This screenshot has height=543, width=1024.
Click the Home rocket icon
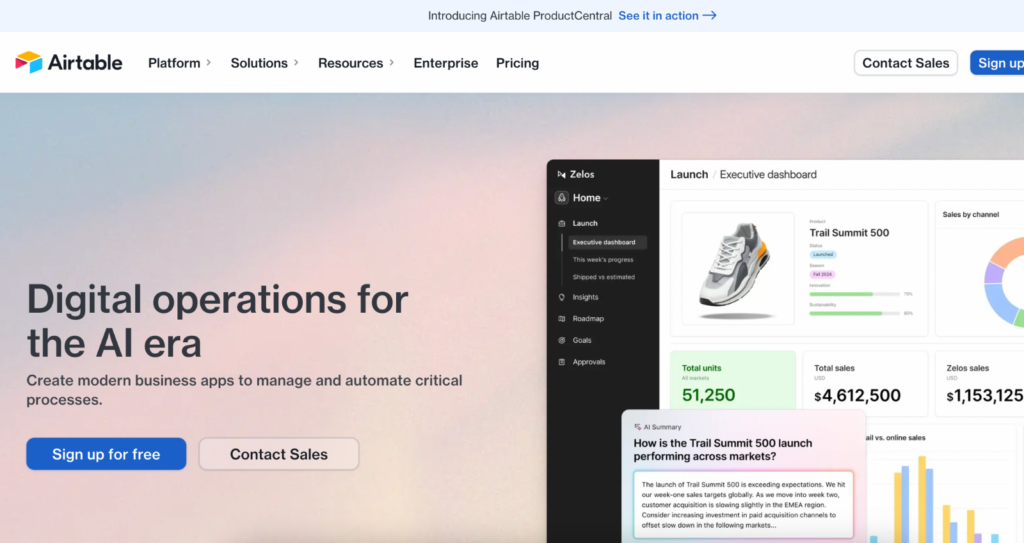point(562,197)
